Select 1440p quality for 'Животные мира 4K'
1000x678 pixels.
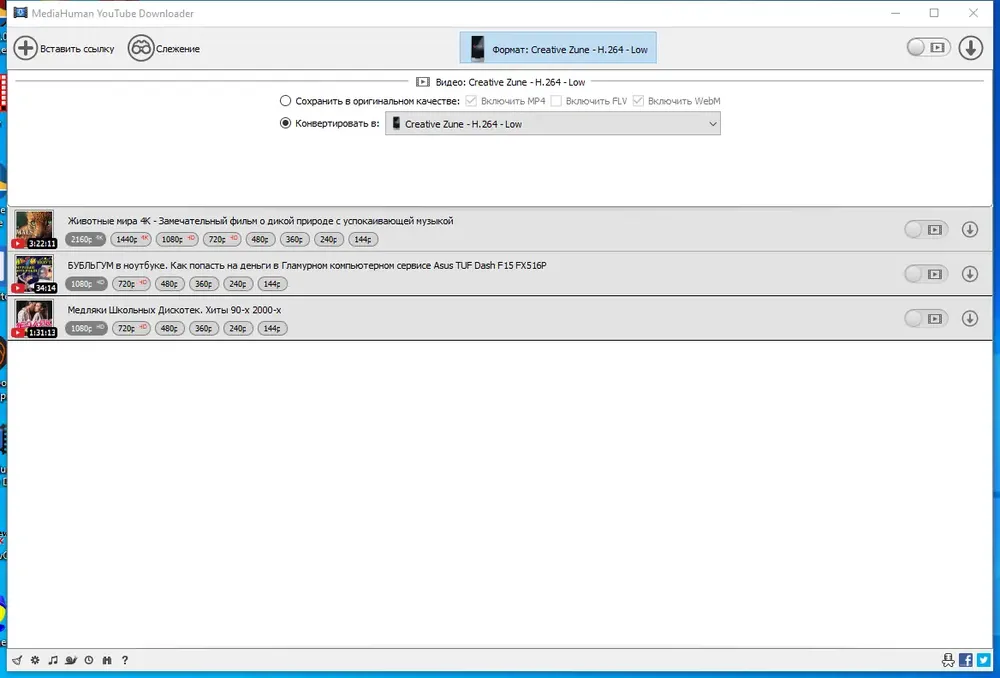(x=131, y=239)
